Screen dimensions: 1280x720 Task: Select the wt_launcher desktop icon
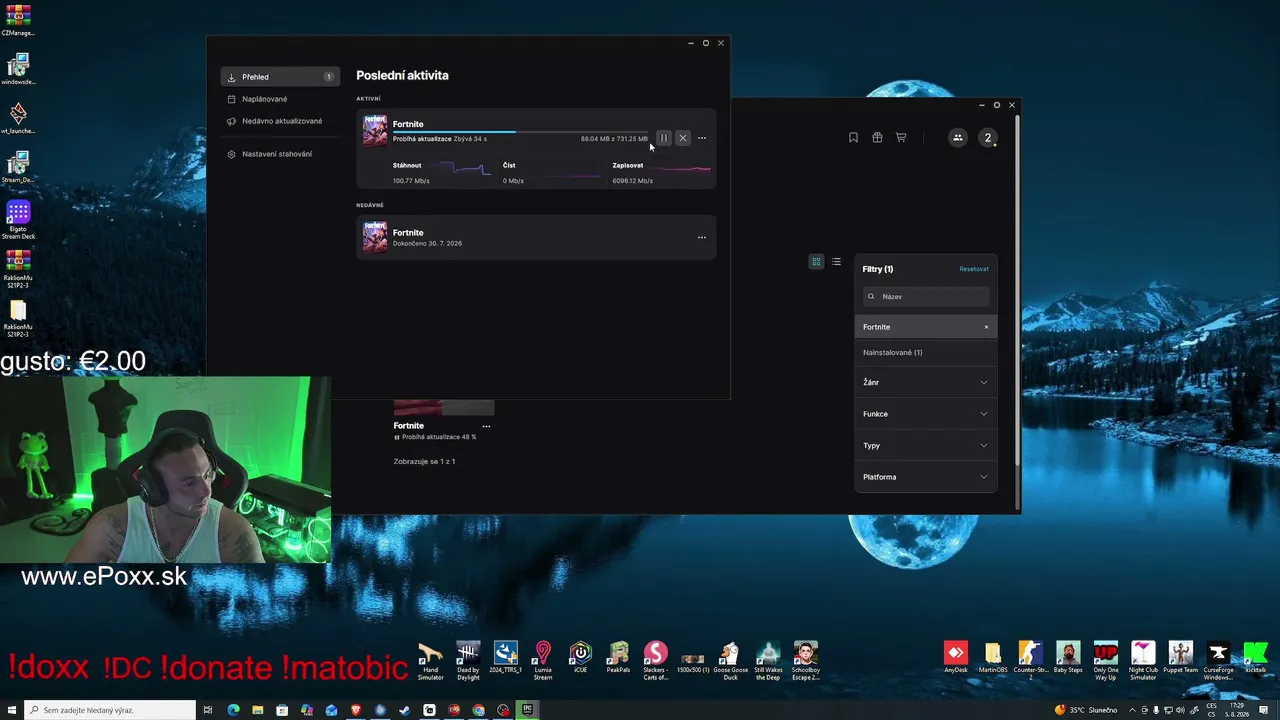18,118
